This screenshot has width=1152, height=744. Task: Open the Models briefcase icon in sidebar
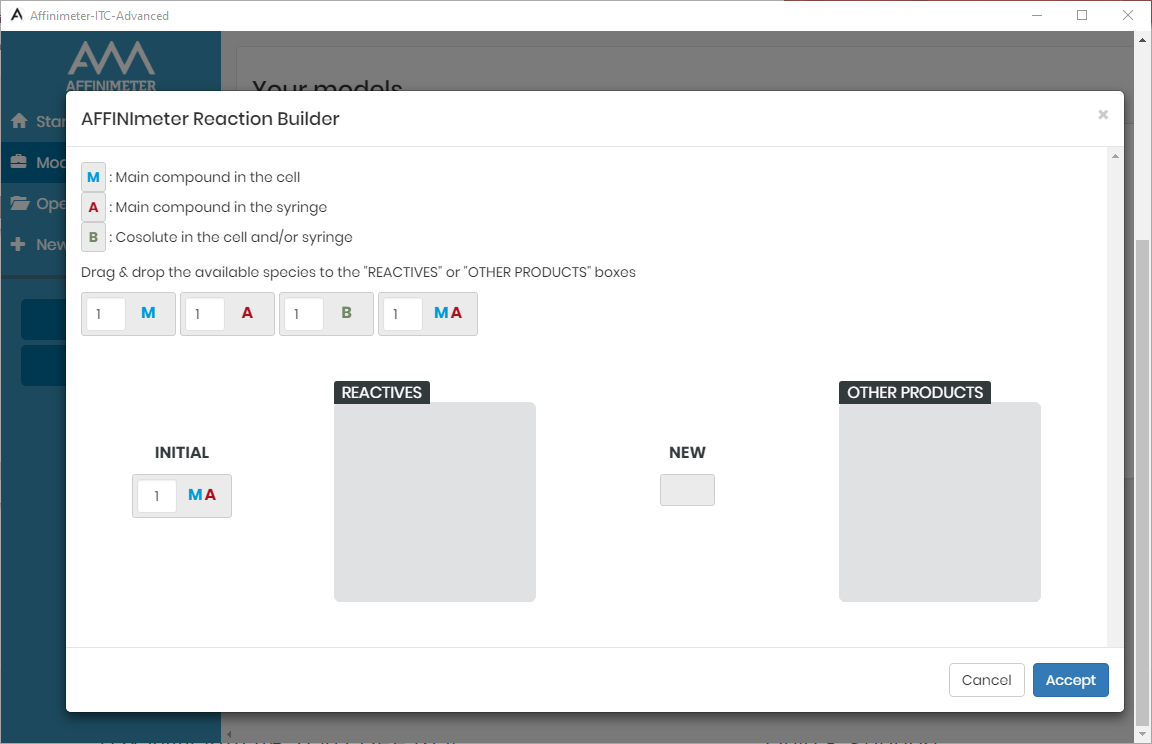point(19,162)
